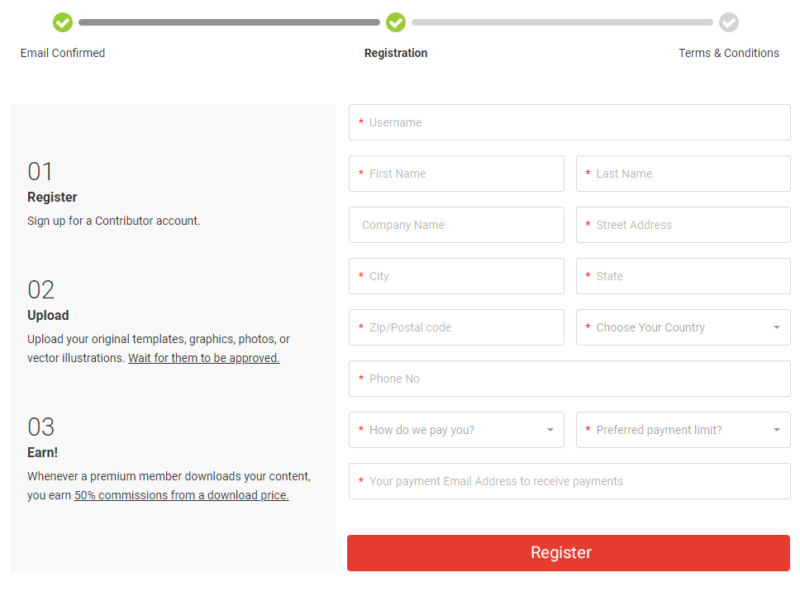
Task: Open the Wait for them to be approved link
Action: click(x=203, y=357)
